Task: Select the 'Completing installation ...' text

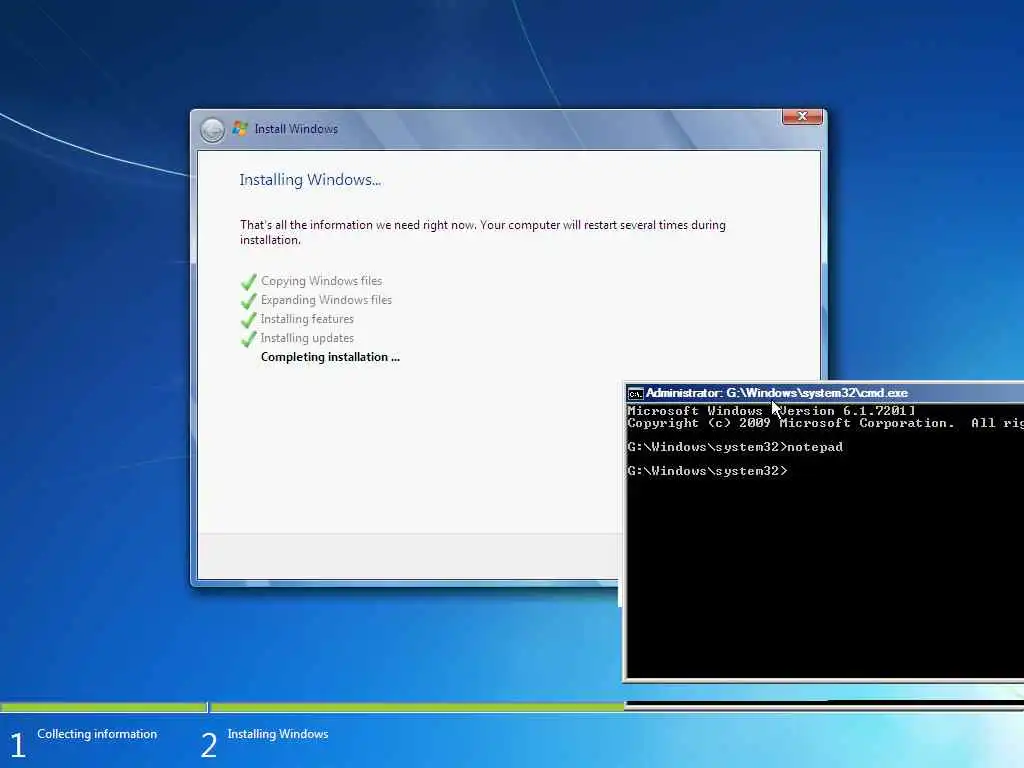Action: [x=330, y=357]
